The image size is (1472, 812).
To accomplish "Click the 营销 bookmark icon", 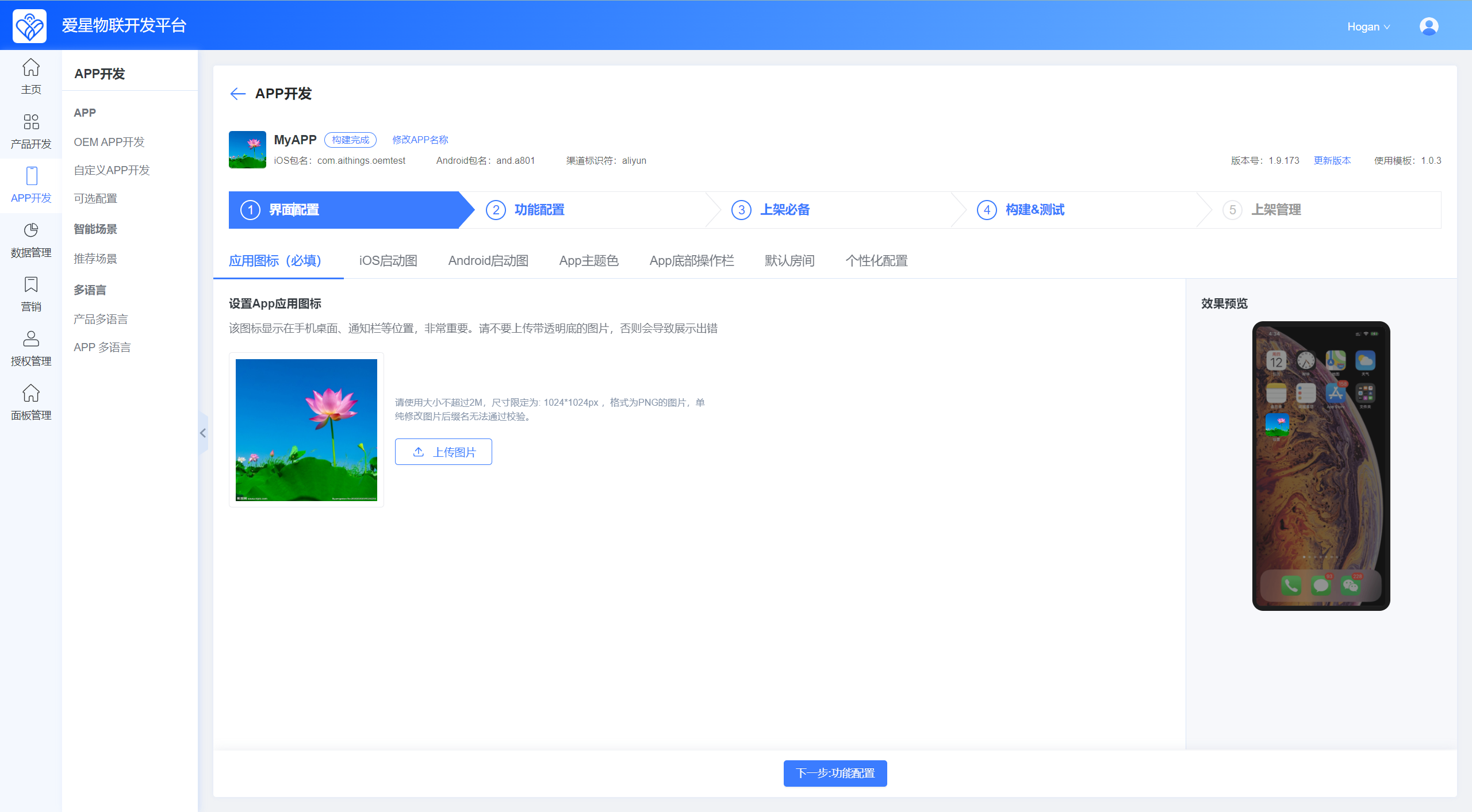I will 31,284.
